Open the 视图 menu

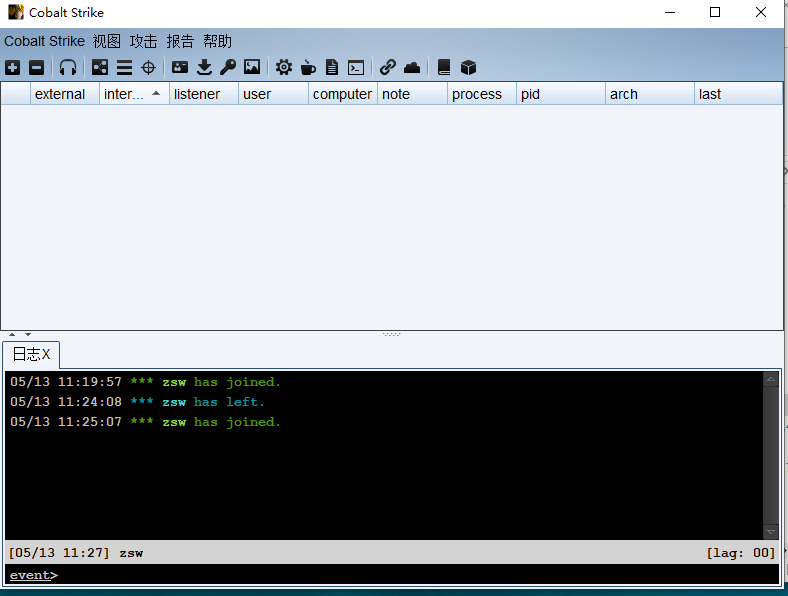(x=107, y=41)
